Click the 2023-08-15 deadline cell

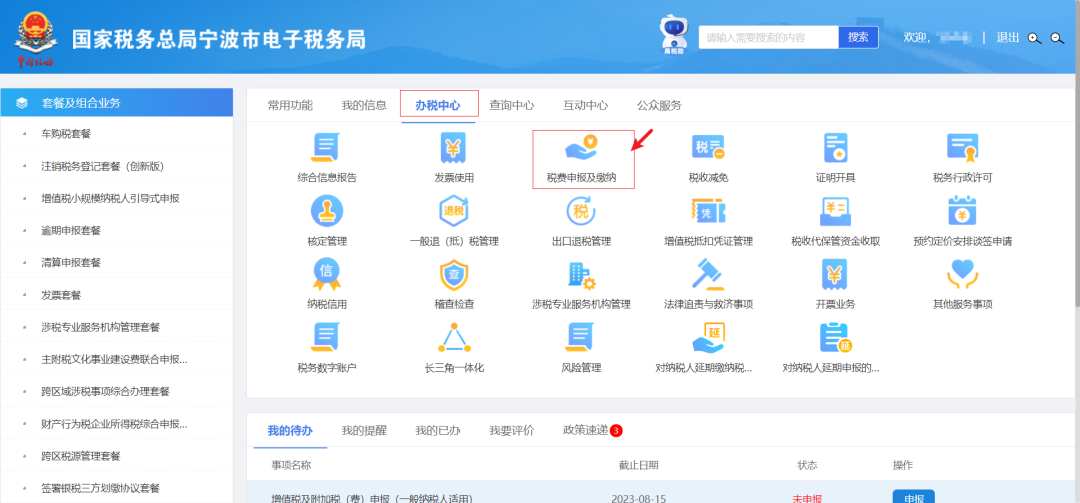(638, 498)
